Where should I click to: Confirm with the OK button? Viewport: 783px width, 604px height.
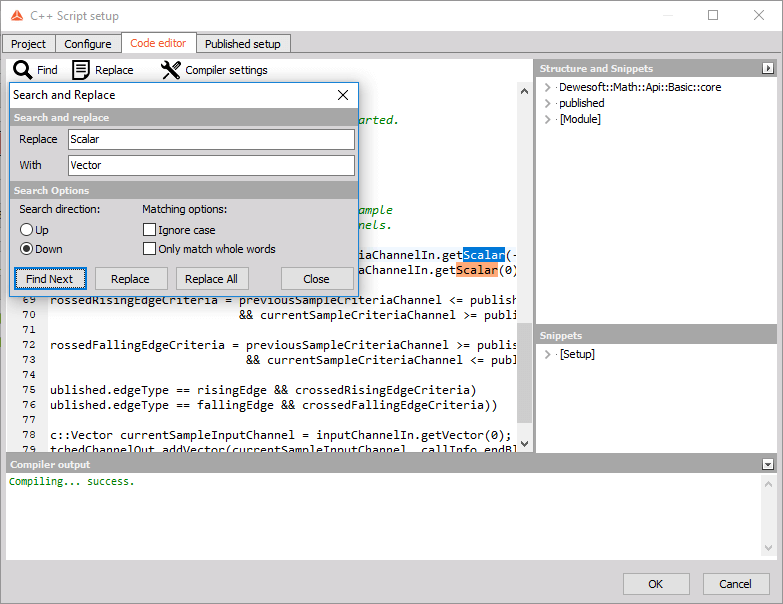(x=656, y=584)
